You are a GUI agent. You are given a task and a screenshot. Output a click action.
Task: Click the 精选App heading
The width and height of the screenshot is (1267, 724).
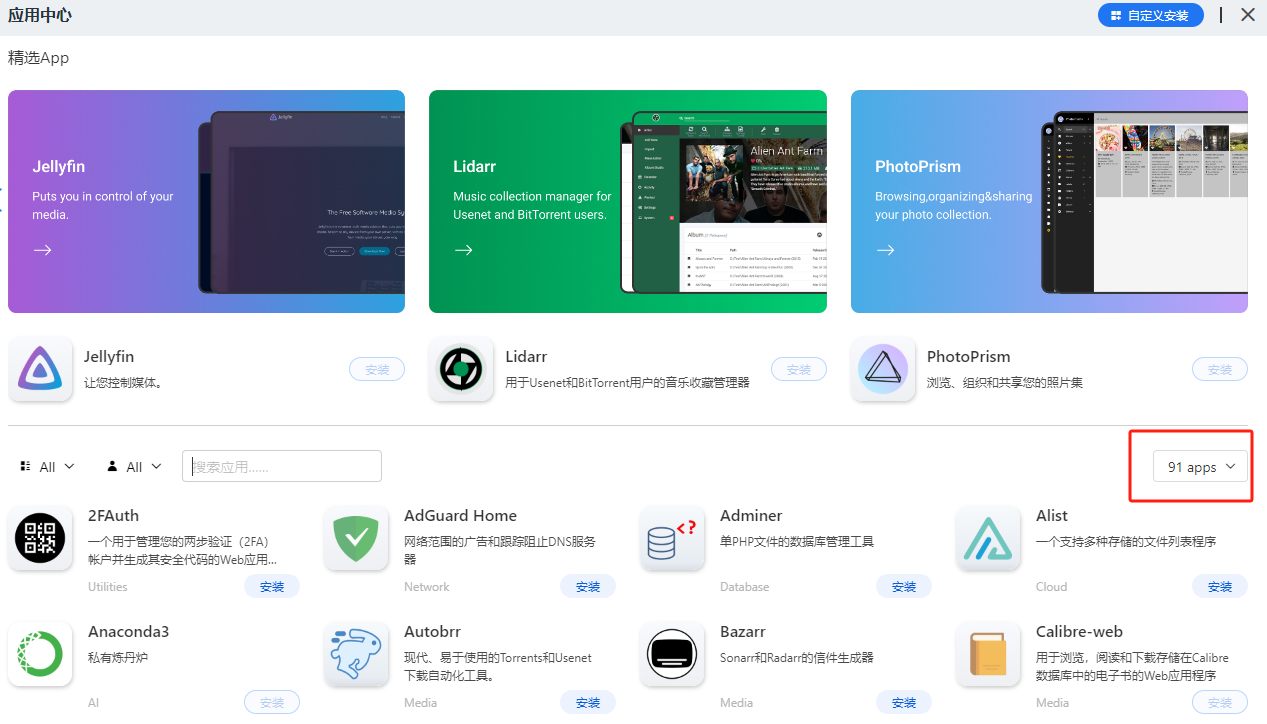click(39, 58)
